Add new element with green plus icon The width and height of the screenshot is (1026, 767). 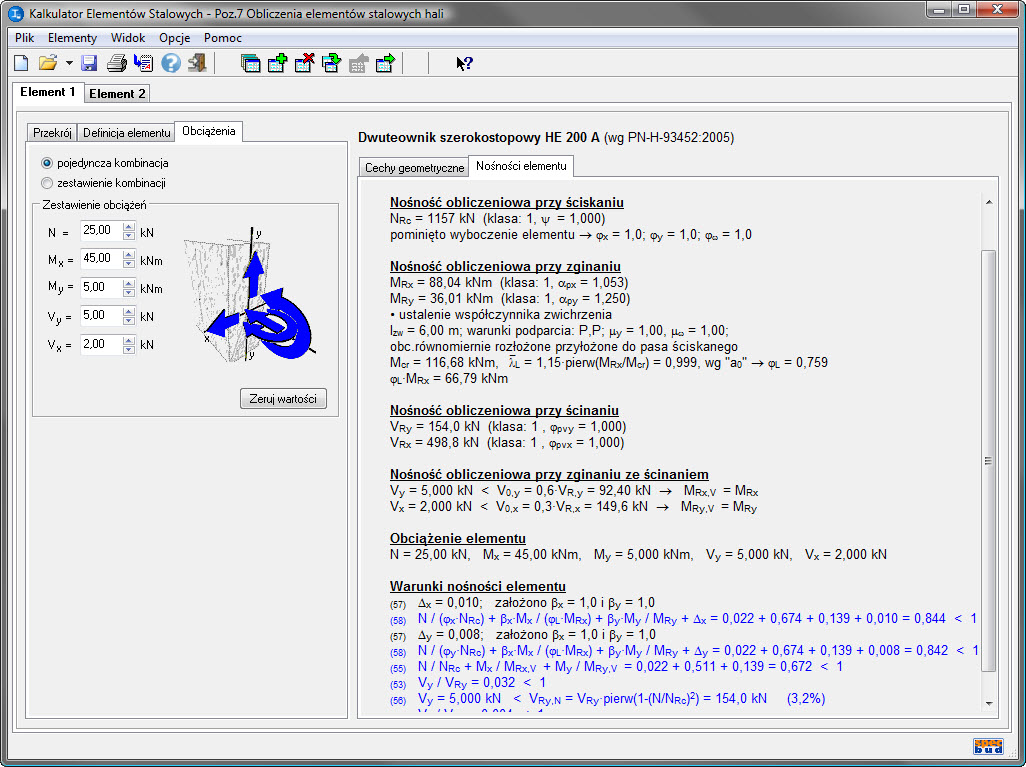pos(278,64)
